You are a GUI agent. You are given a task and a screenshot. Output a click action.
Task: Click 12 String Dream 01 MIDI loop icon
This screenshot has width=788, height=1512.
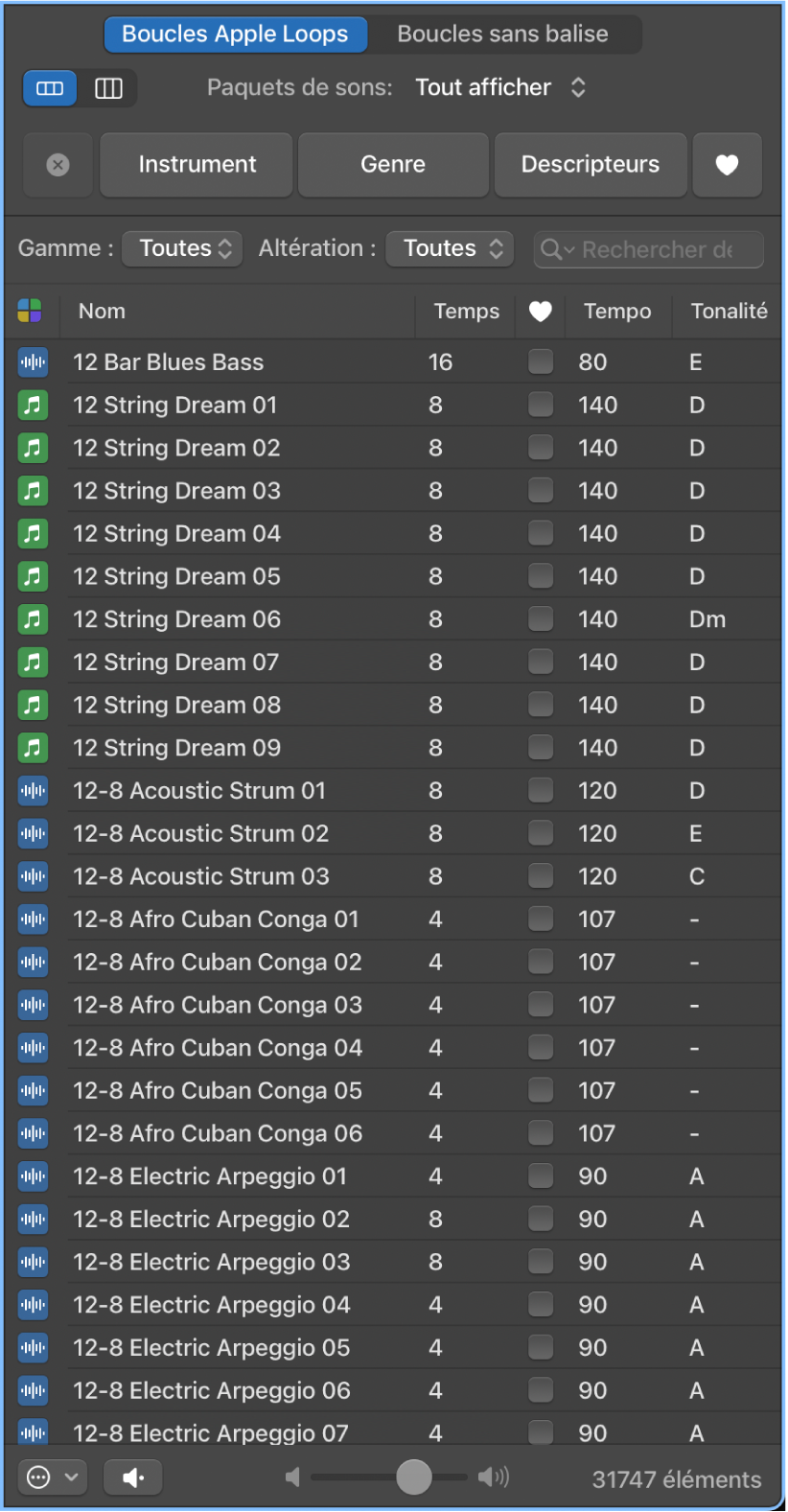pos(33,406)
